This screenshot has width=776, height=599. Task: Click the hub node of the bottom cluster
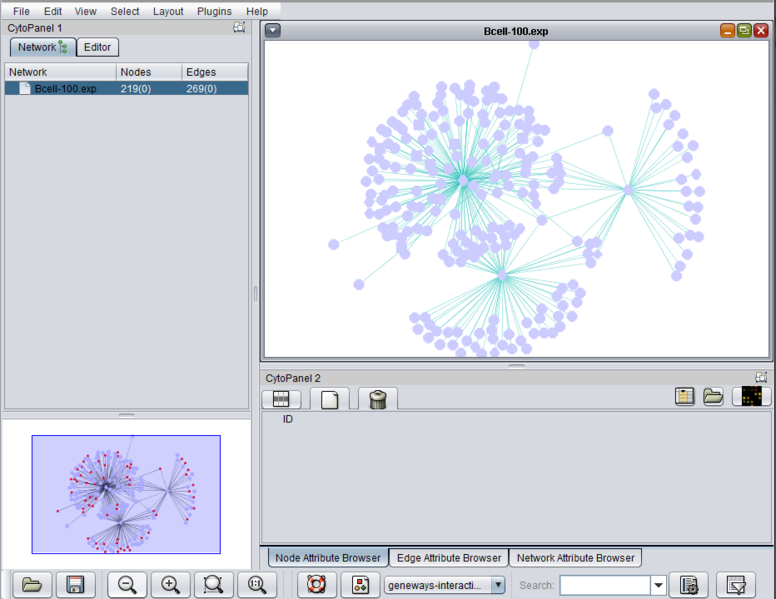pos(502,276)
